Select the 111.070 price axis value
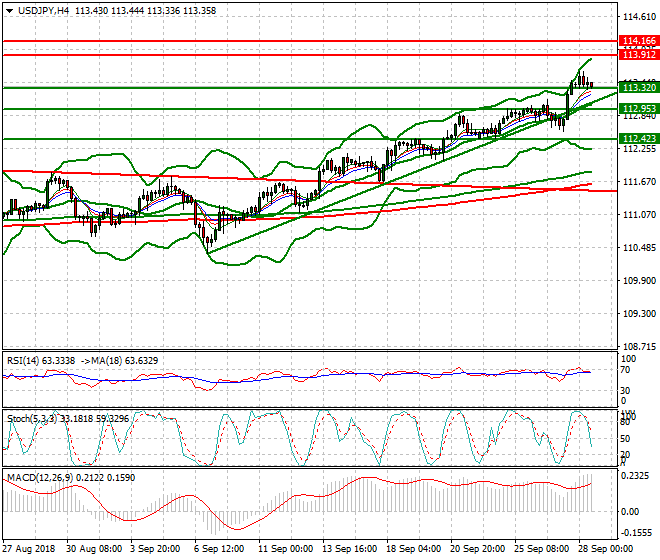This screenshot has width=660, height=560. (639, 215)
